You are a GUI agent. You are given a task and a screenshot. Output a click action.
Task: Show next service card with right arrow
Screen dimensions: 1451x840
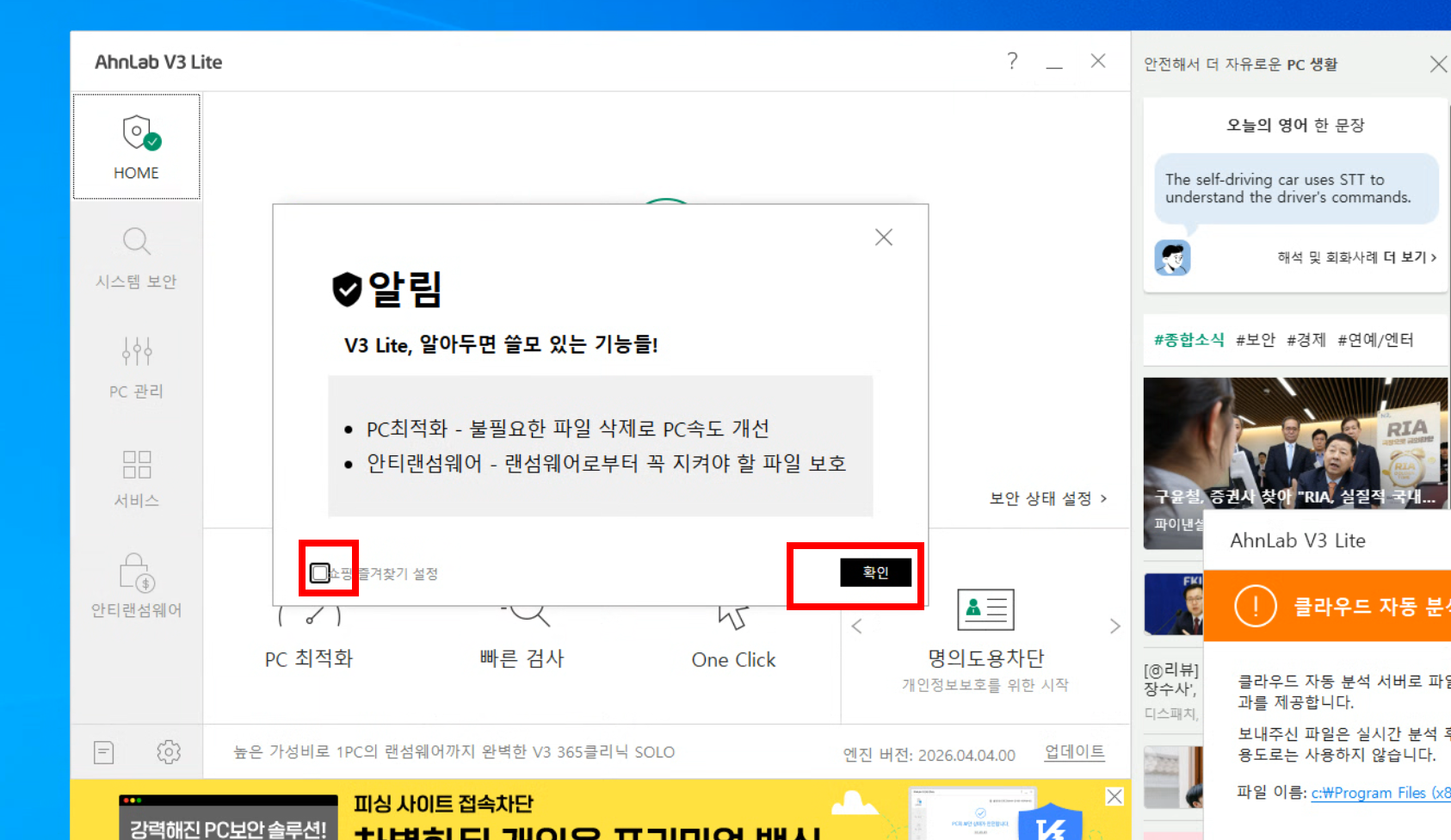tap(1114, 627)
